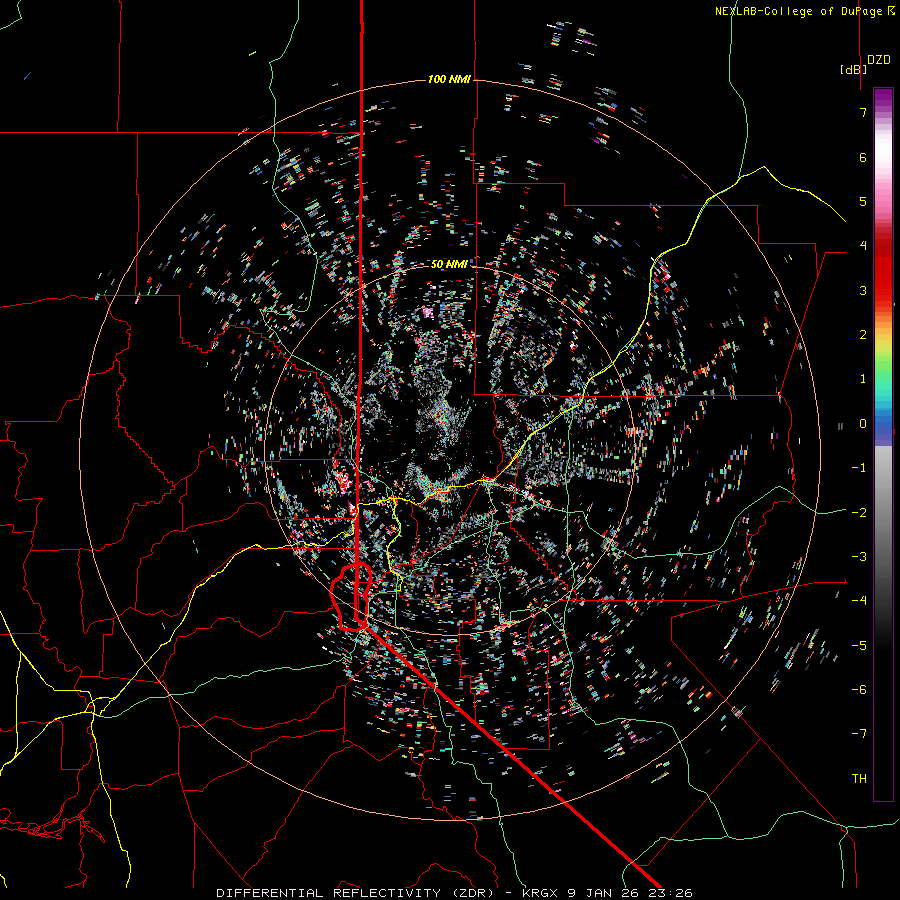Viewport: 900px width, 900px height.
Task: Click the ZDR color scale bar
Action: (883, 444)
